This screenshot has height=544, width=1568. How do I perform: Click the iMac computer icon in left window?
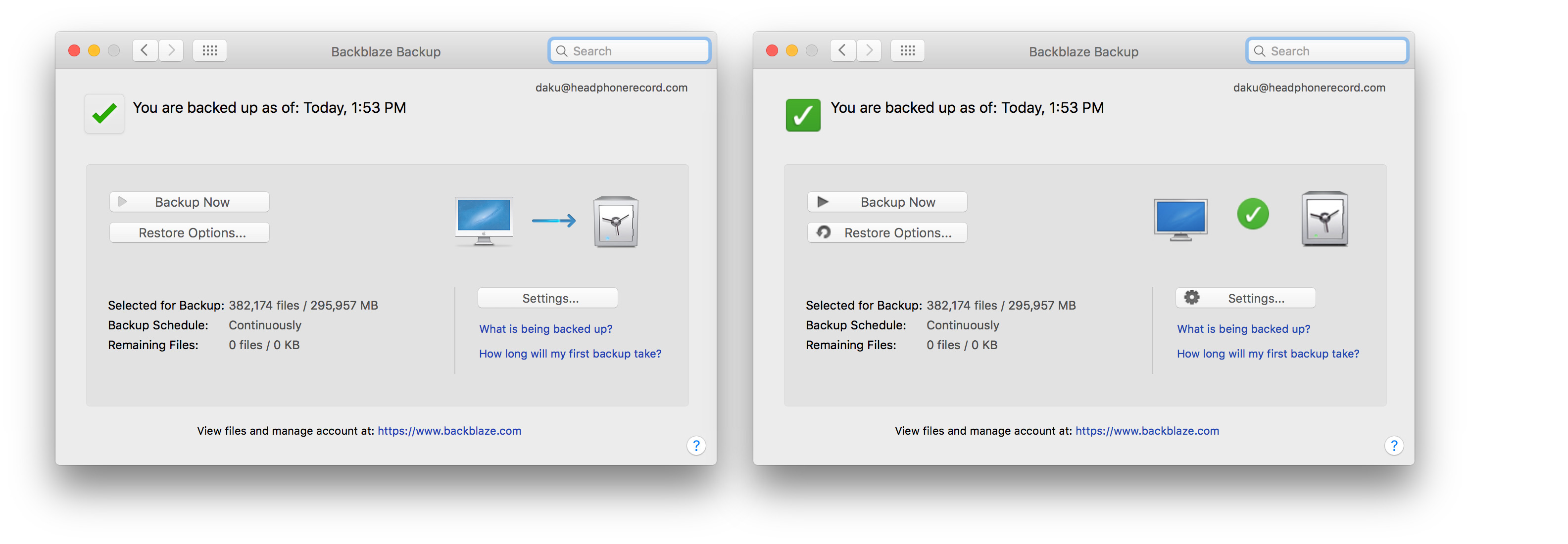(484, 221)
